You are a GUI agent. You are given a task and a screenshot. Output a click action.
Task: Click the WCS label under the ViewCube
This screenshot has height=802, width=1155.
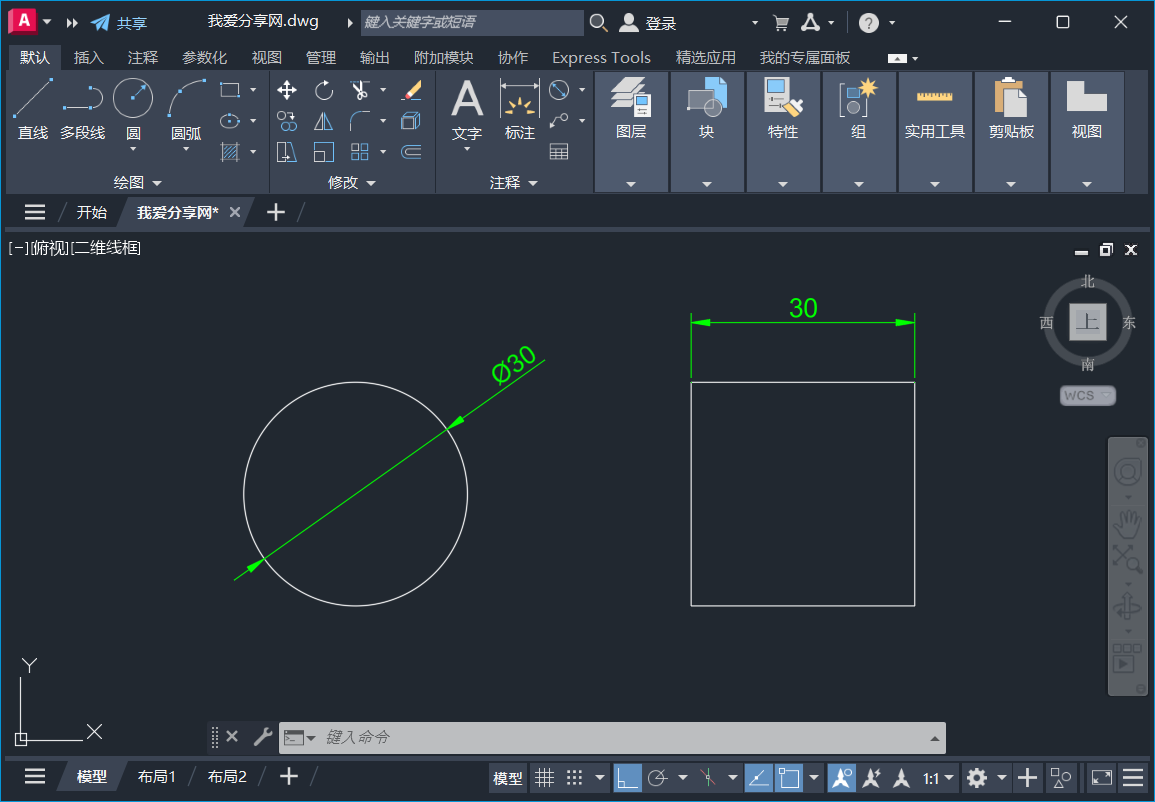pyautogui.click(x=1086, y=395)
